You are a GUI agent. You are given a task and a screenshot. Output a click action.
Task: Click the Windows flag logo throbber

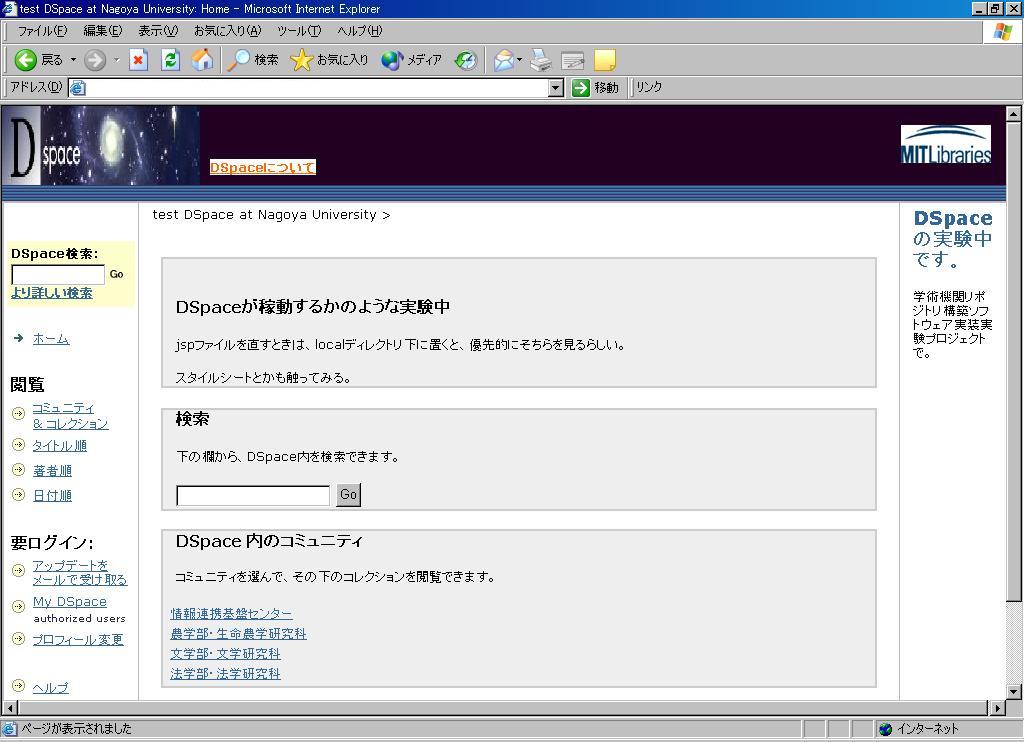coord(1002,32)
